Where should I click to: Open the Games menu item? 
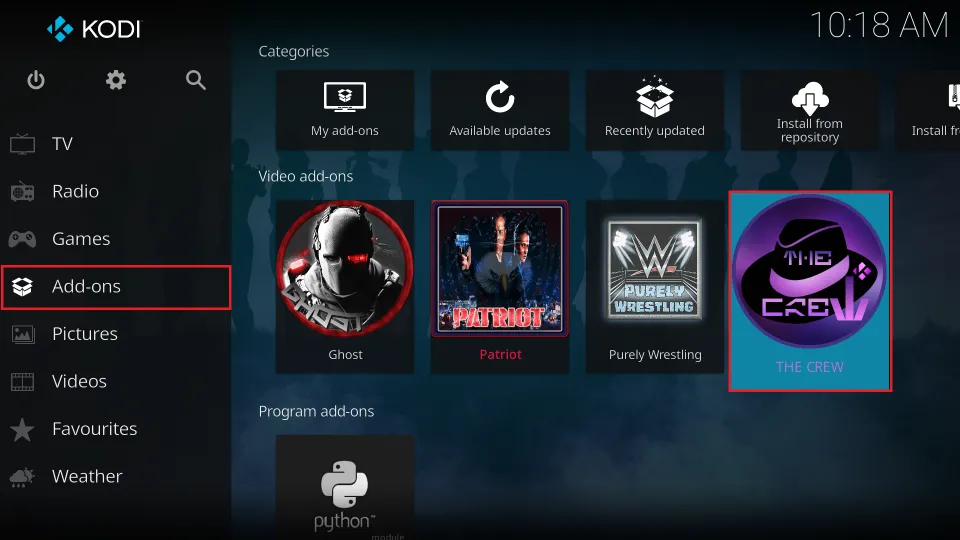[116, 239]
